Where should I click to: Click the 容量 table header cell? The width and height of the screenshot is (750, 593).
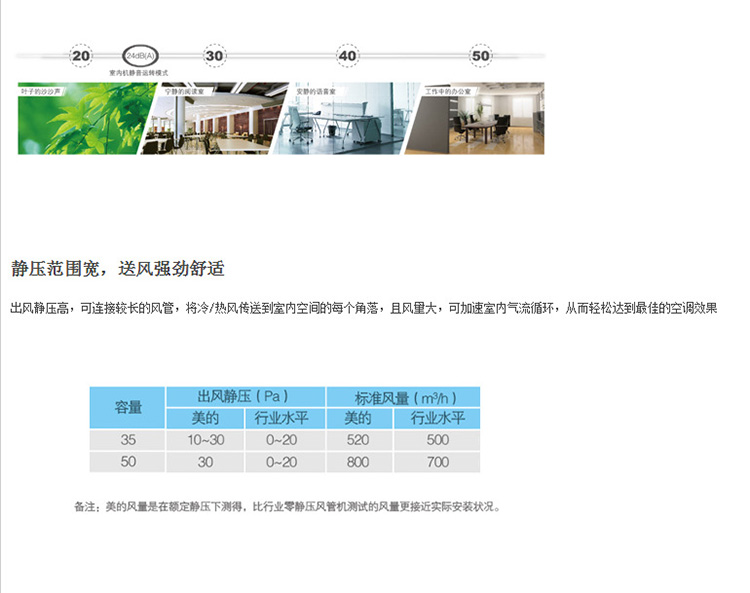click(128, 408)
